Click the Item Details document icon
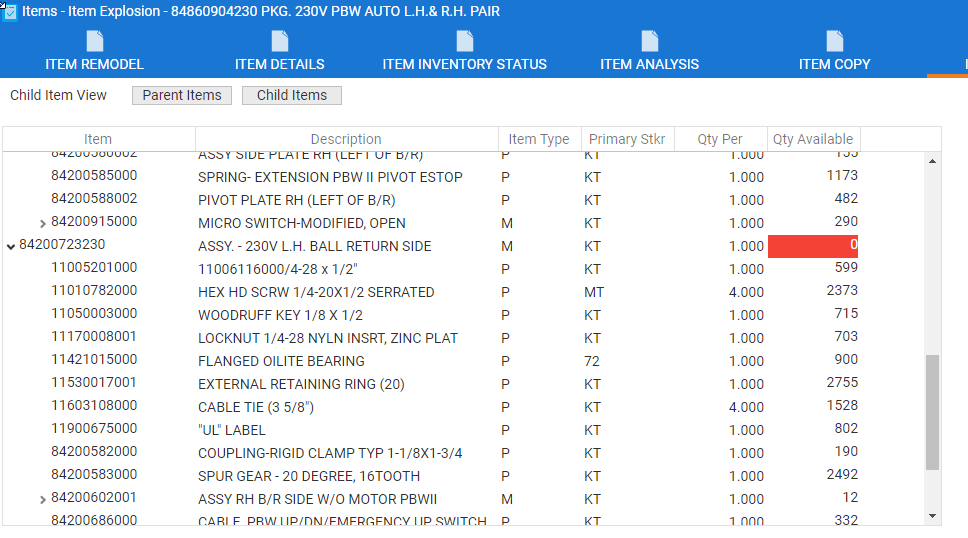 coord(280,41)
